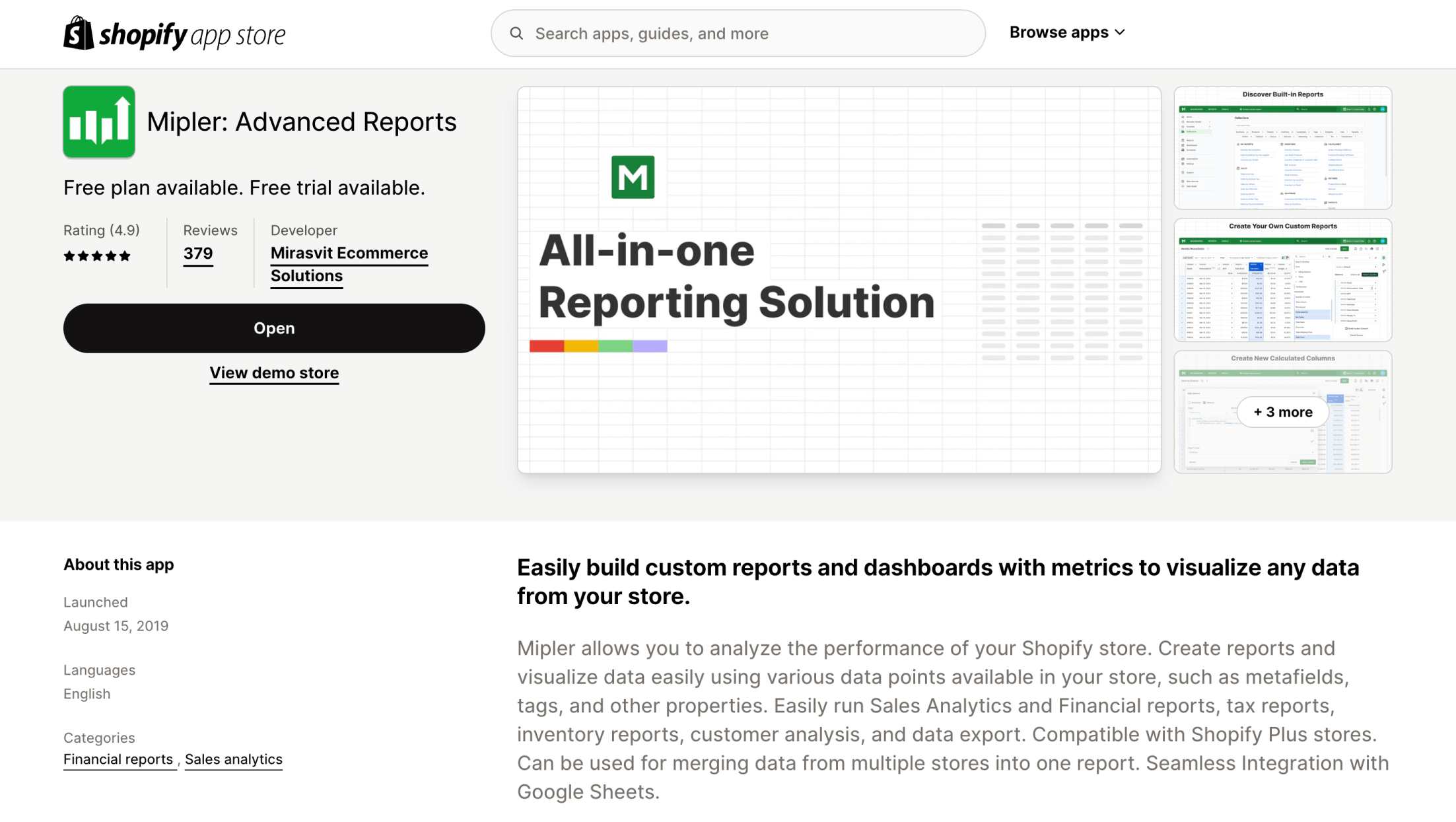Click the 'Free plan available. Free trial available.' text
Viewport: 1456px width, 822px height.
pyautogui.click(x=244, y=188)
